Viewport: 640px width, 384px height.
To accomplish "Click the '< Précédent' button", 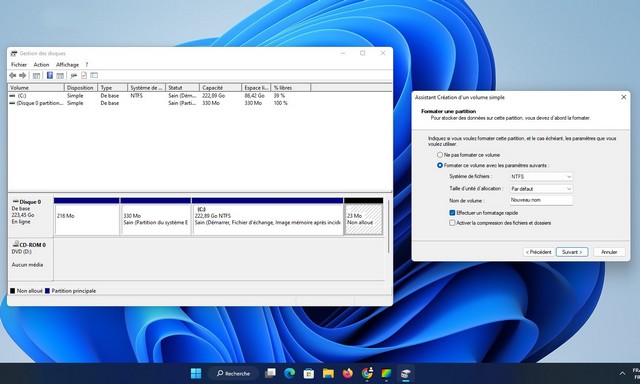I will pos(538,252).
